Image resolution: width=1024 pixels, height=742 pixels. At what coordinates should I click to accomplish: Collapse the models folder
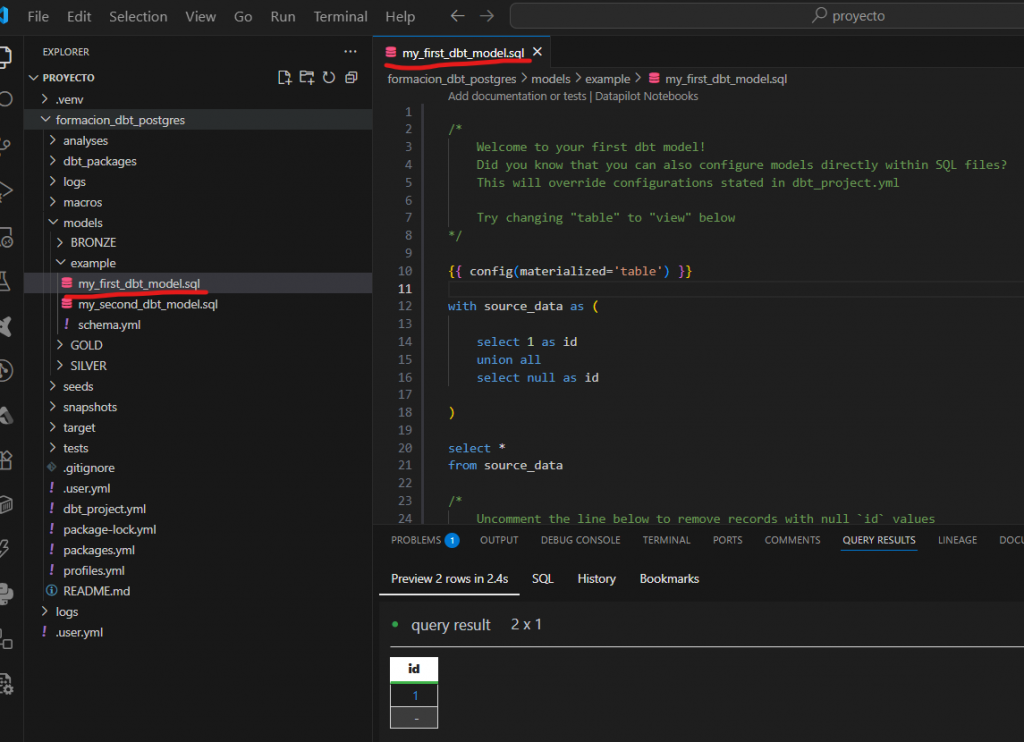[x=82, y=223]
